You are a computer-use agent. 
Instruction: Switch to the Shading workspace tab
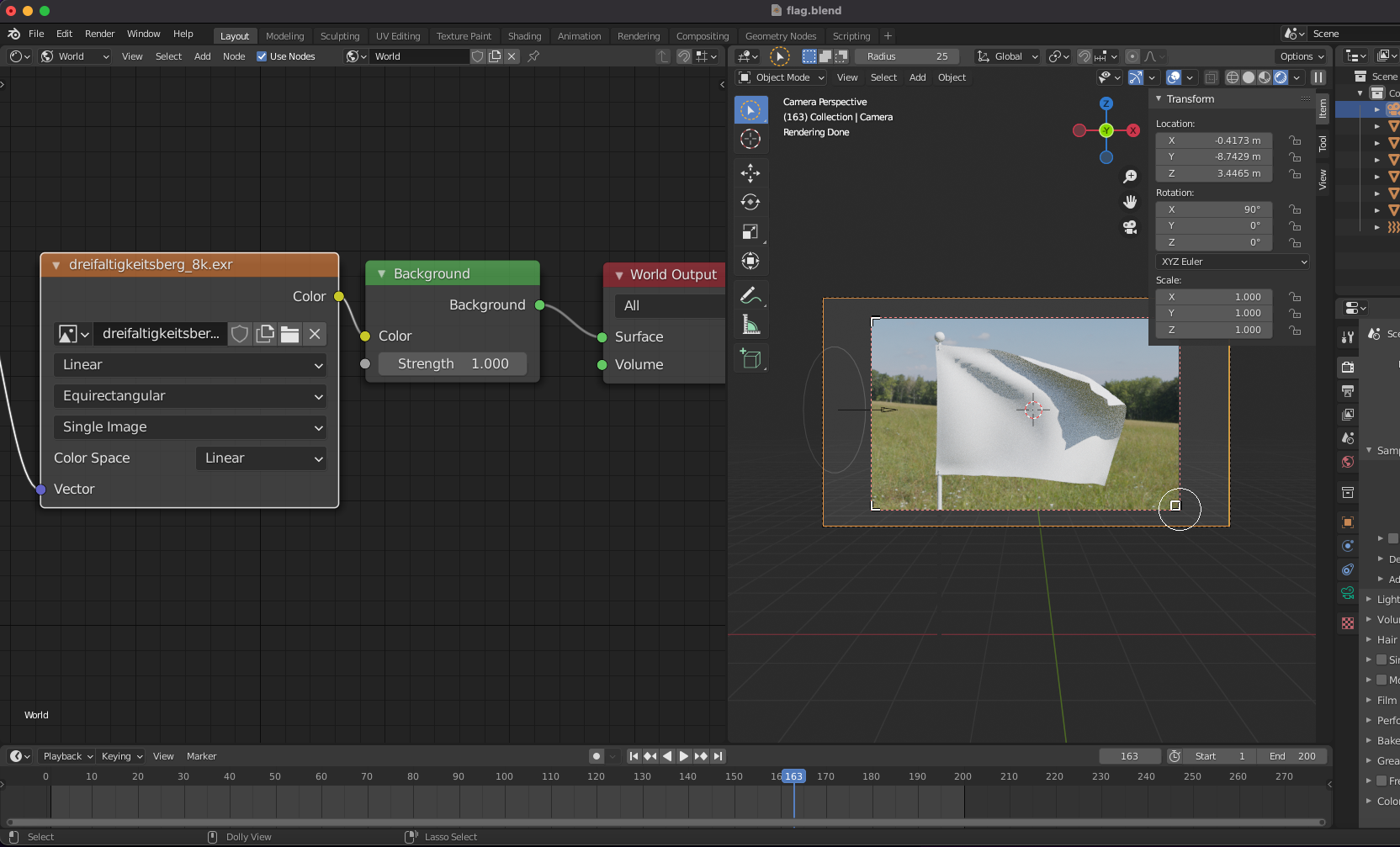(524, 36)
